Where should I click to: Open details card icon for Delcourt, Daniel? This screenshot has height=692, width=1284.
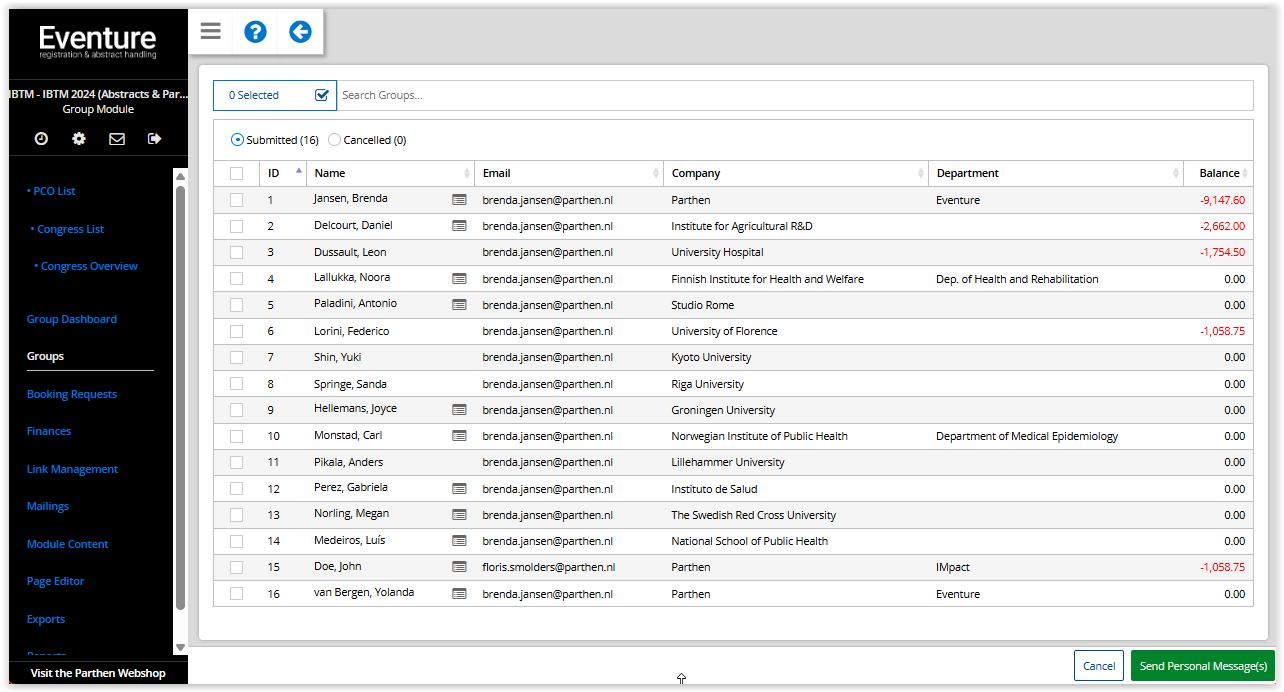(459, 225)
